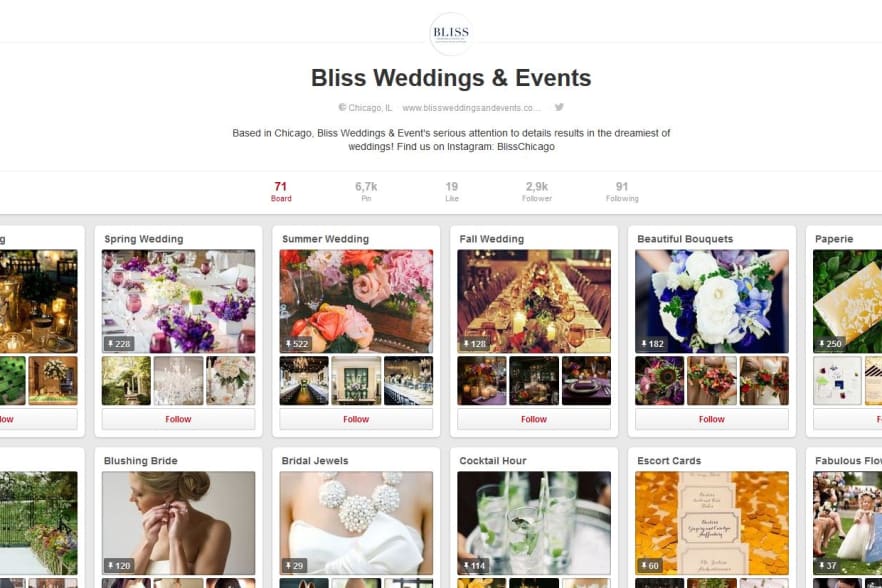Select the 71 Board tab
Viewport: 882px width, 588px height.
point(281,191)
